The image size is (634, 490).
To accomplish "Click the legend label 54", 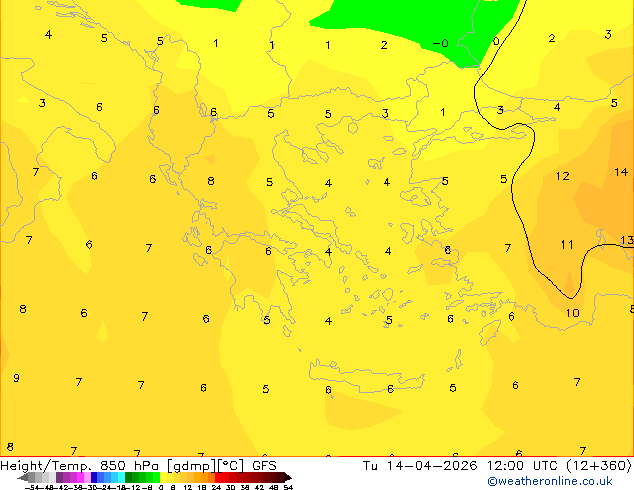I will click(288, 487).
